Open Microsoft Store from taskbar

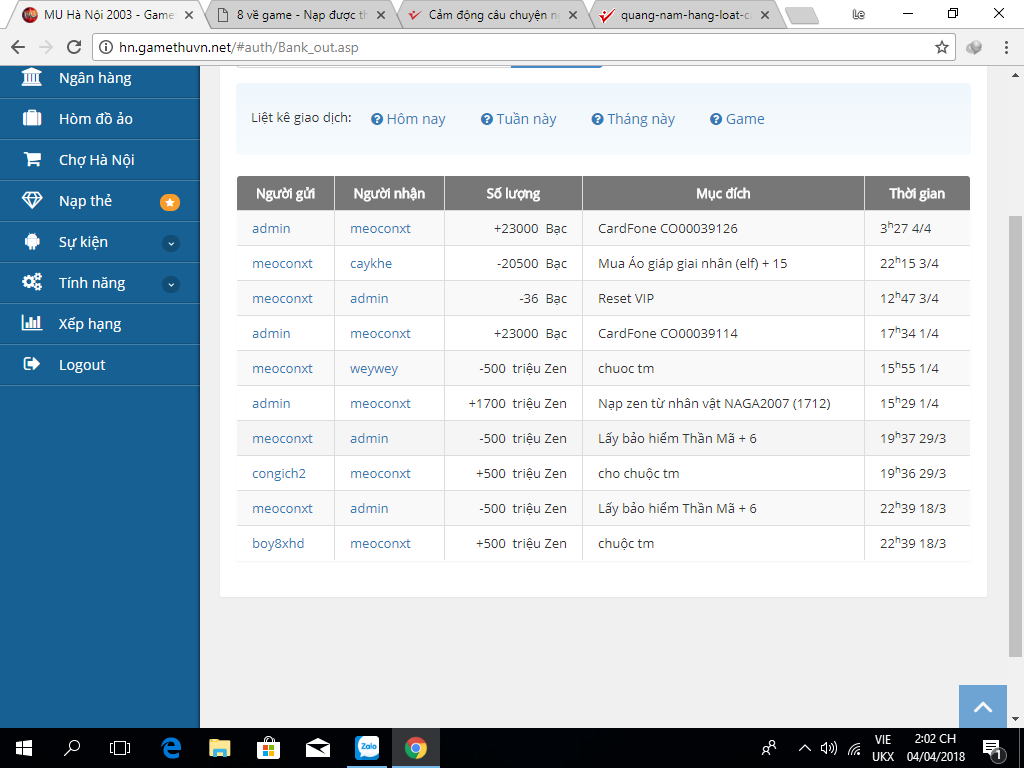(268, 748)
